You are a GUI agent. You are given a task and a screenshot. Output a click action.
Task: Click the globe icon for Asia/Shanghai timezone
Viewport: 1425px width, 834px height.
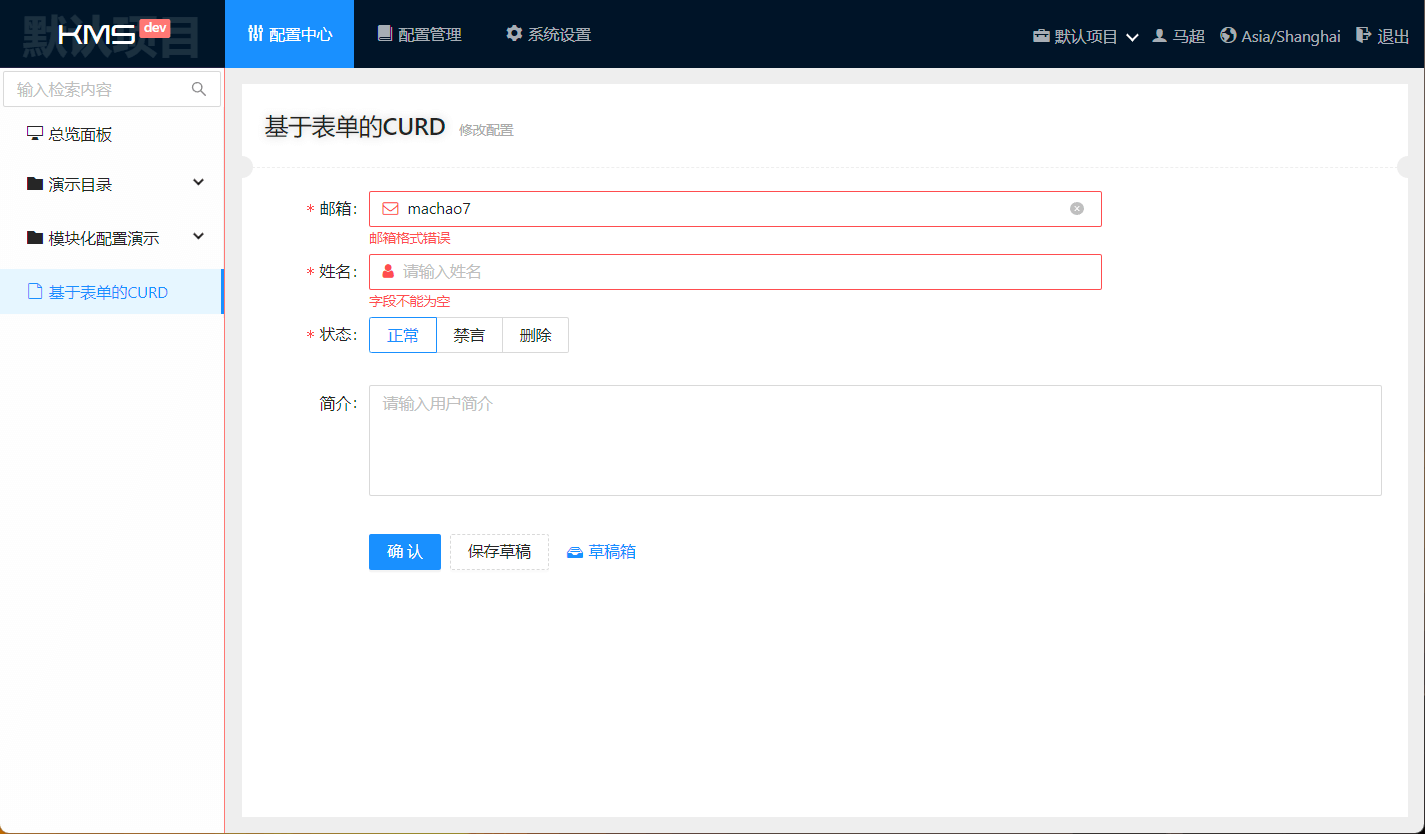pos(1228,35)
